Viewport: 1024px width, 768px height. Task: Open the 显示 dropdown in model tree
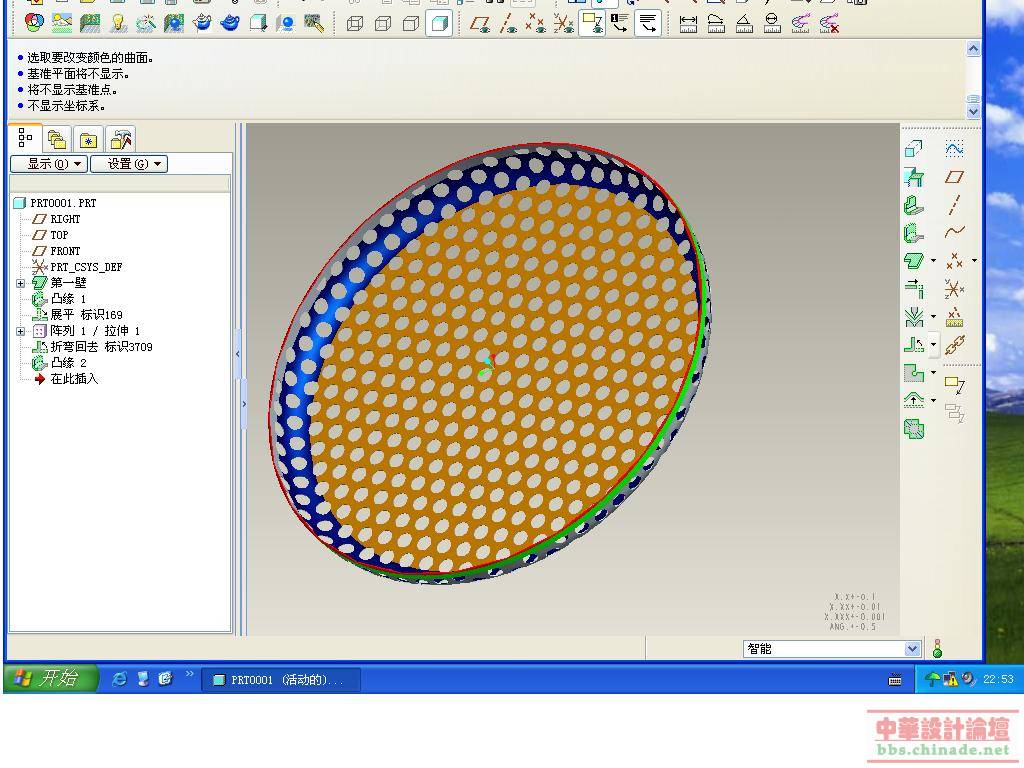tap(49, 163)
